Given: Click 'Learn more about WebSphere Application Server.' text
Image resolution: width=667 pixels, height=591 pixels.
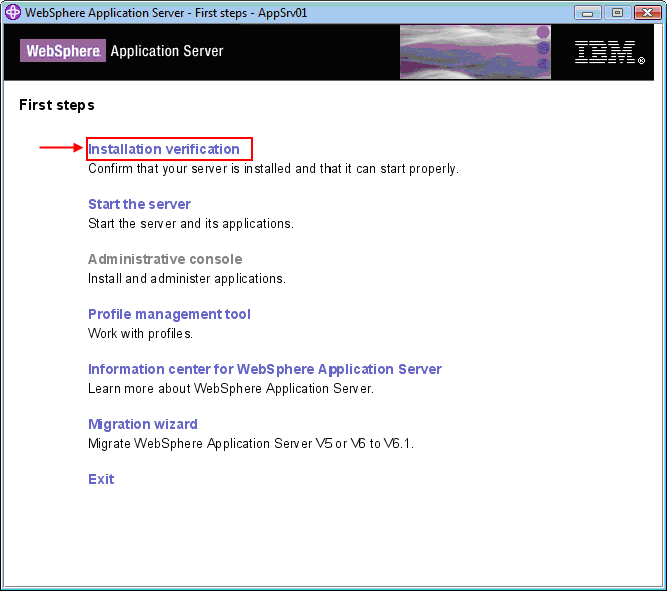Looking at the screenshot, I should coord(231,388).
